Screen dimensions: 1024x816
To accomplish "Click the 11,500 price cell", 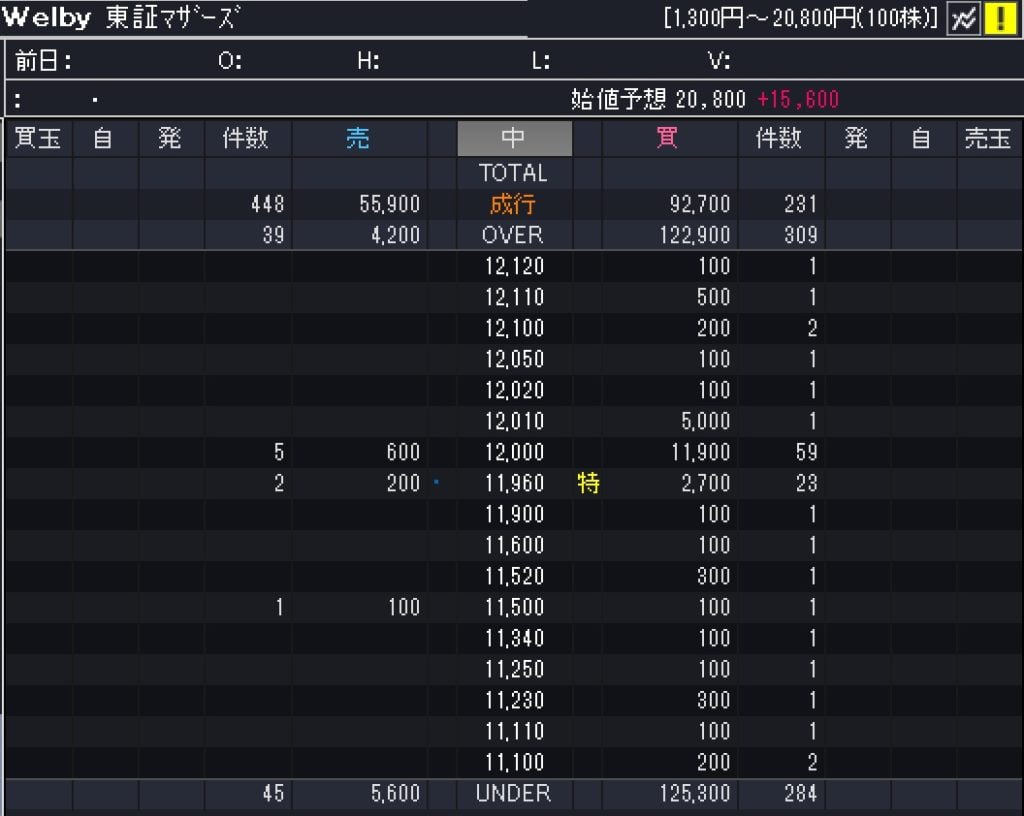I will point(514,607).
